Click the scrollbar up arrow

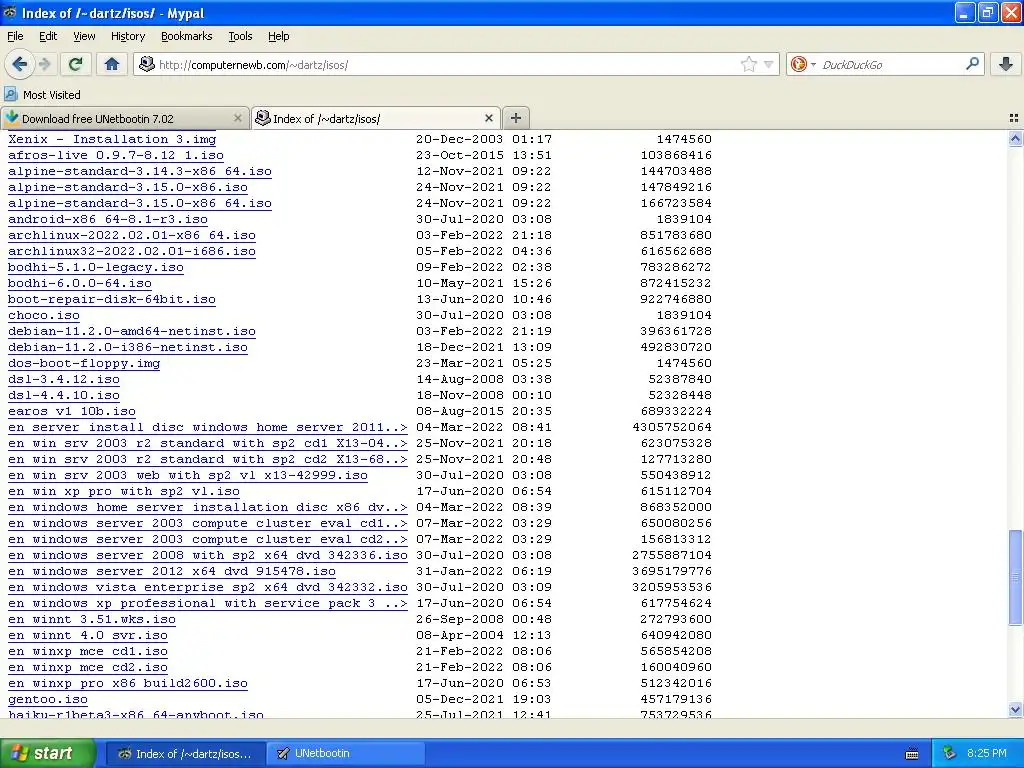(1015, 138)
